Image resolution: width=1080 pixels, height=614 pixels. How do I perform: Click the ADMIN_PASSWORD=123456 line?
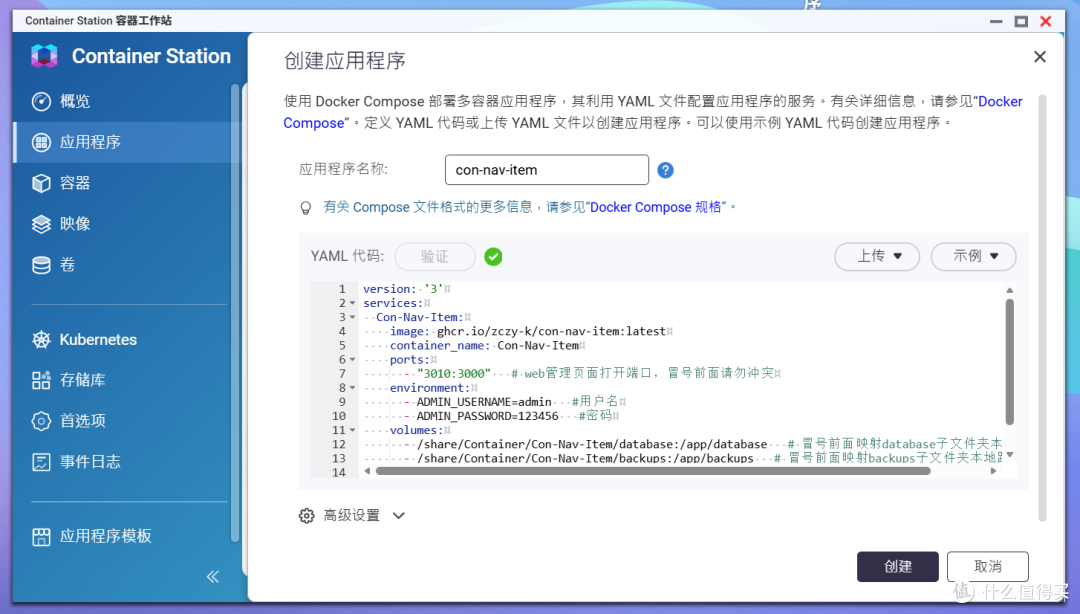pos(488,416)
